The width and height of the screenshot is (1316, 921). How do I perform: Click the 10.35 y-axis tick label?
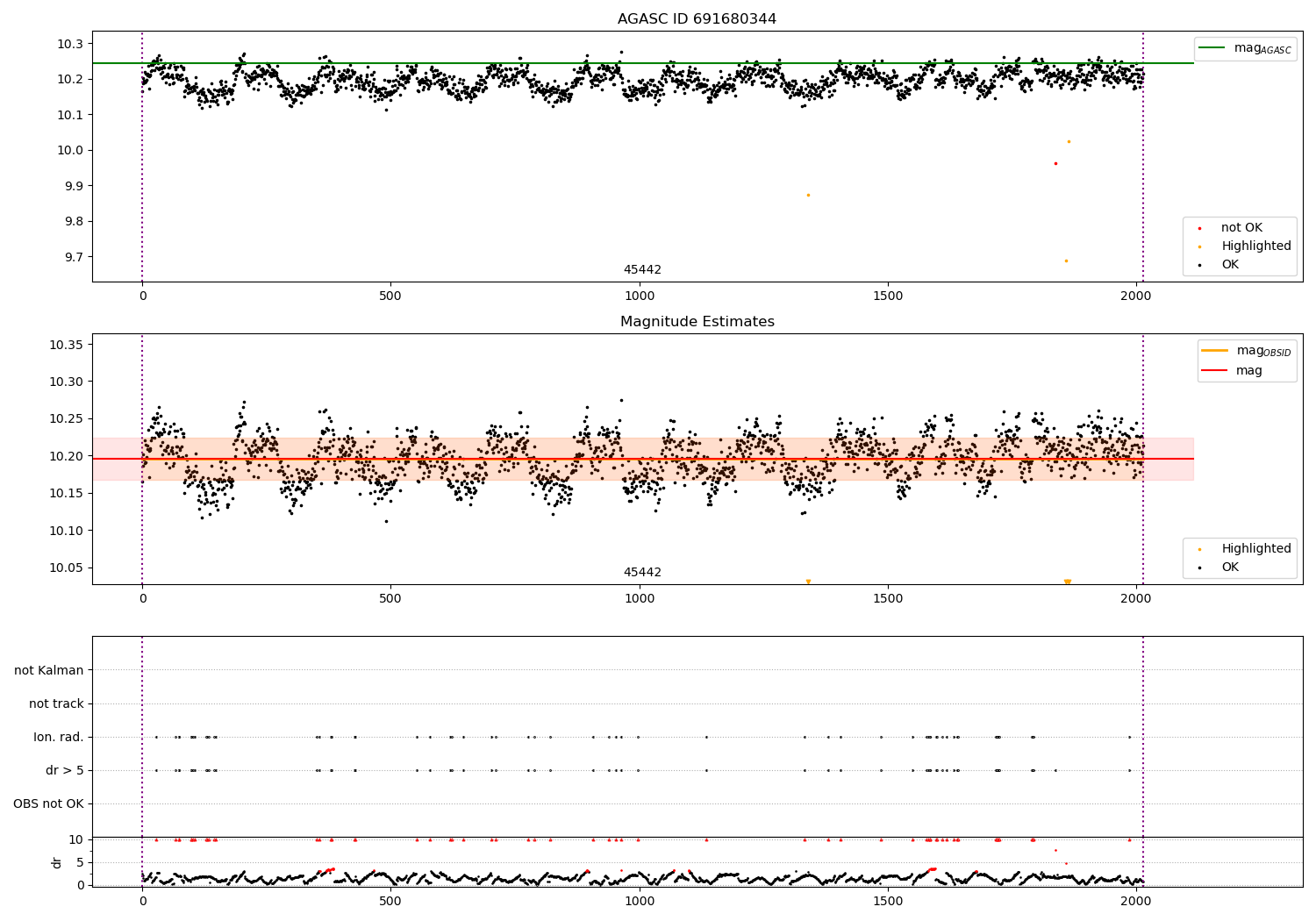pos(67,345)
